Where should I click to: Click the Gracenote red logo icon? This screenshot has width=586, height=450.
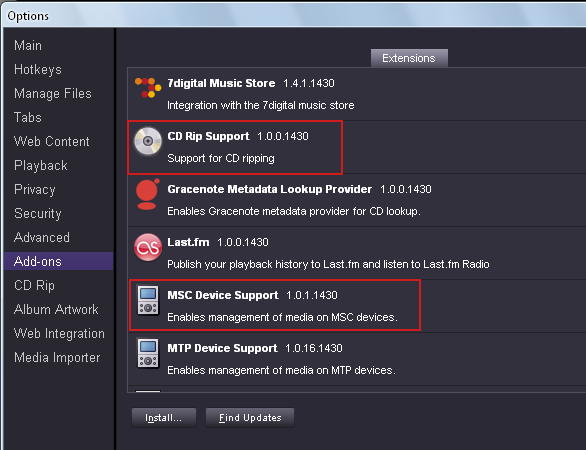[x=147, y=194]
